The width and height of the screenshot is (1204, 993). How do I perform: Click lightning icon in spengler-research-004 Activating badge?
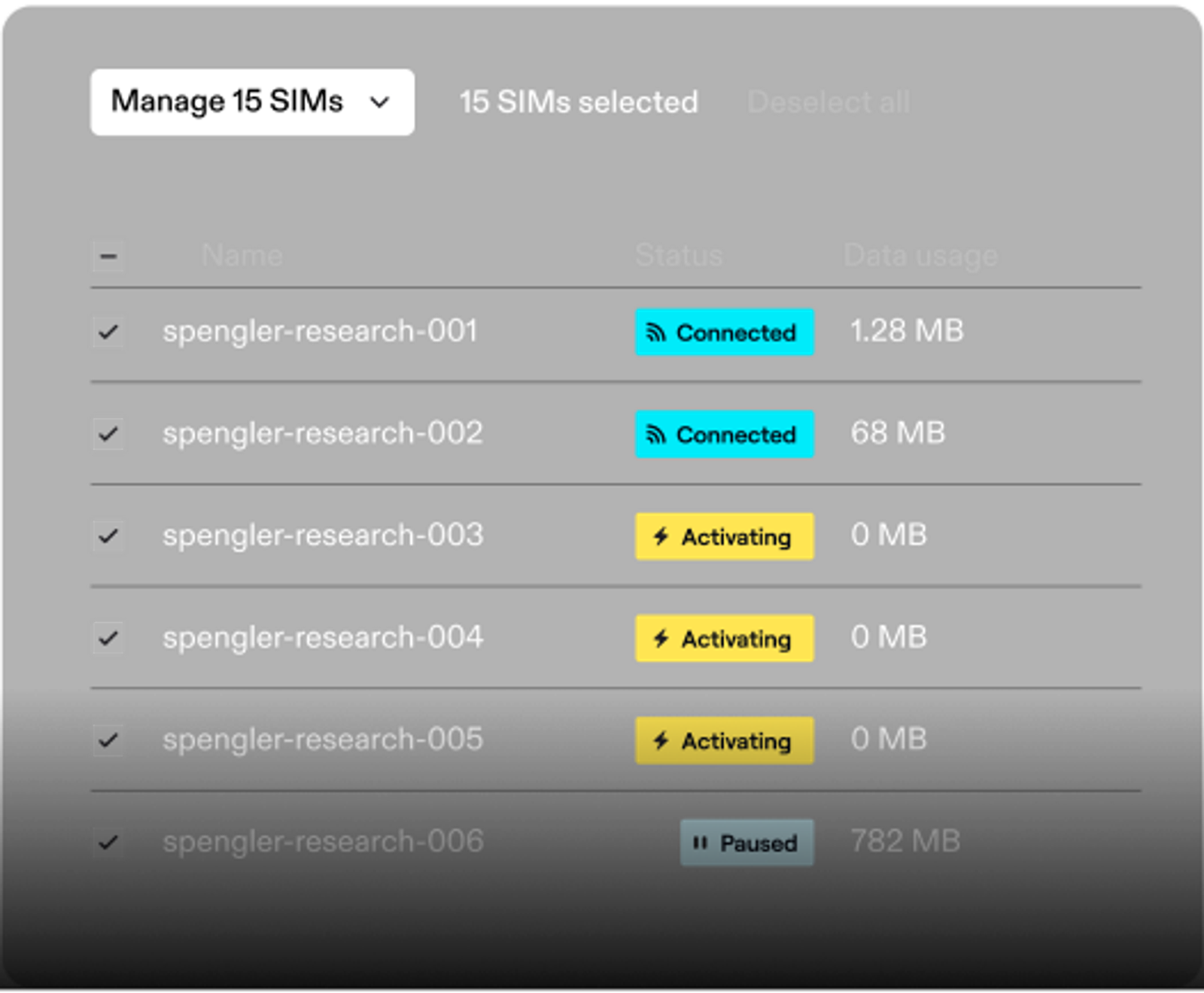click(x=661, y=639)
